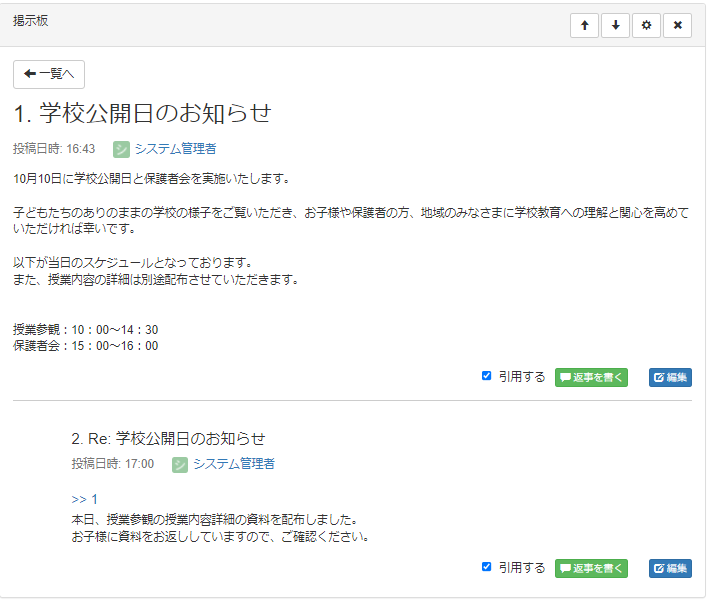Click the title 1. 学校公開日のお知らせ

(x=142, y=113)
